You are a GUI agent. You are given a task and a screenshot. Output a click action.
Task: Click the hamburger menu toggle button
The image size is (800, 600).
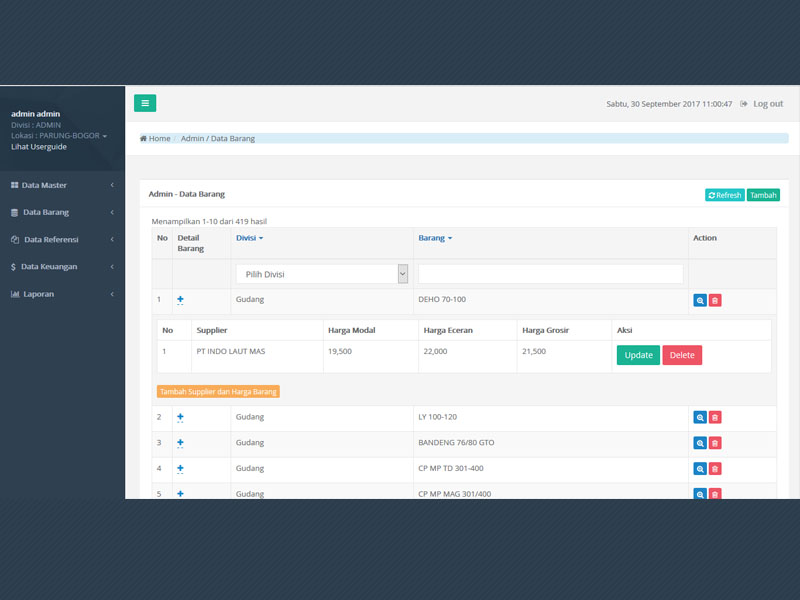[x=145, y=103]
